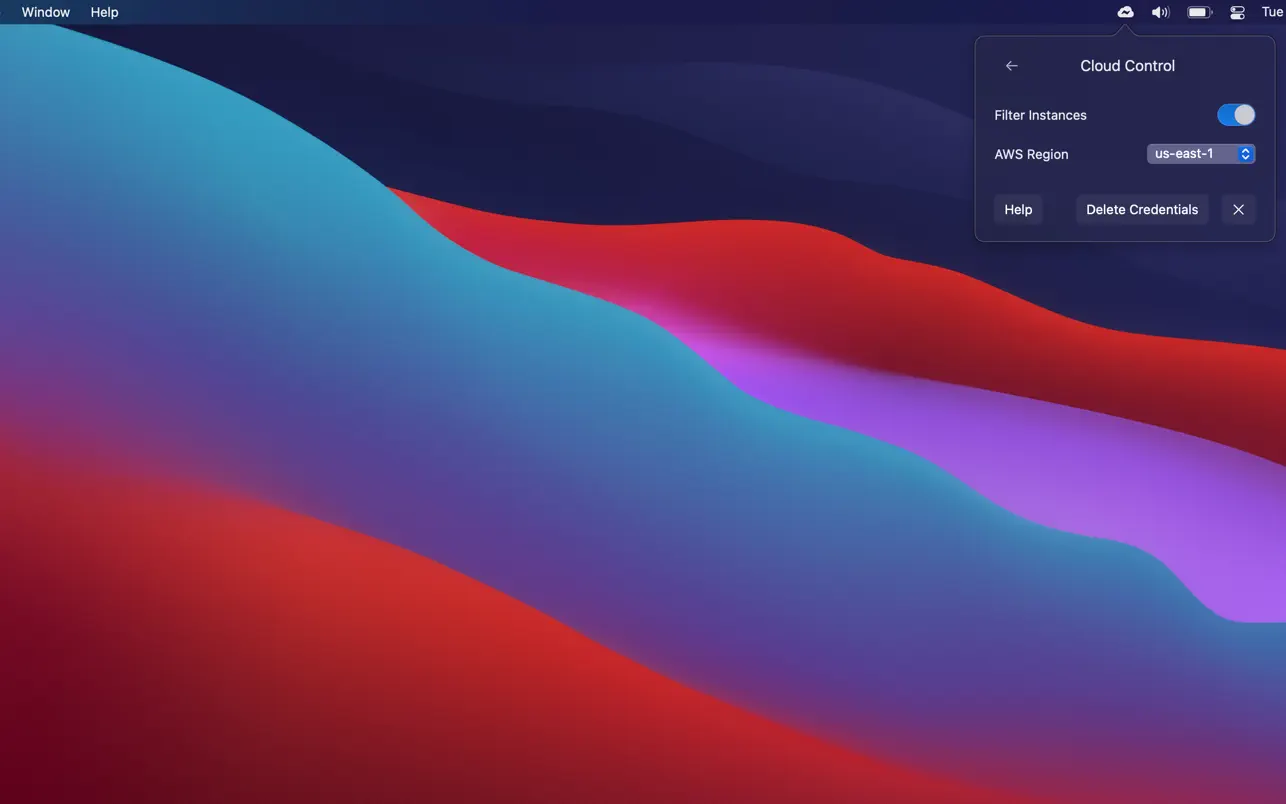Click the AWS Region label
1286x804 pixels.
1031,154
